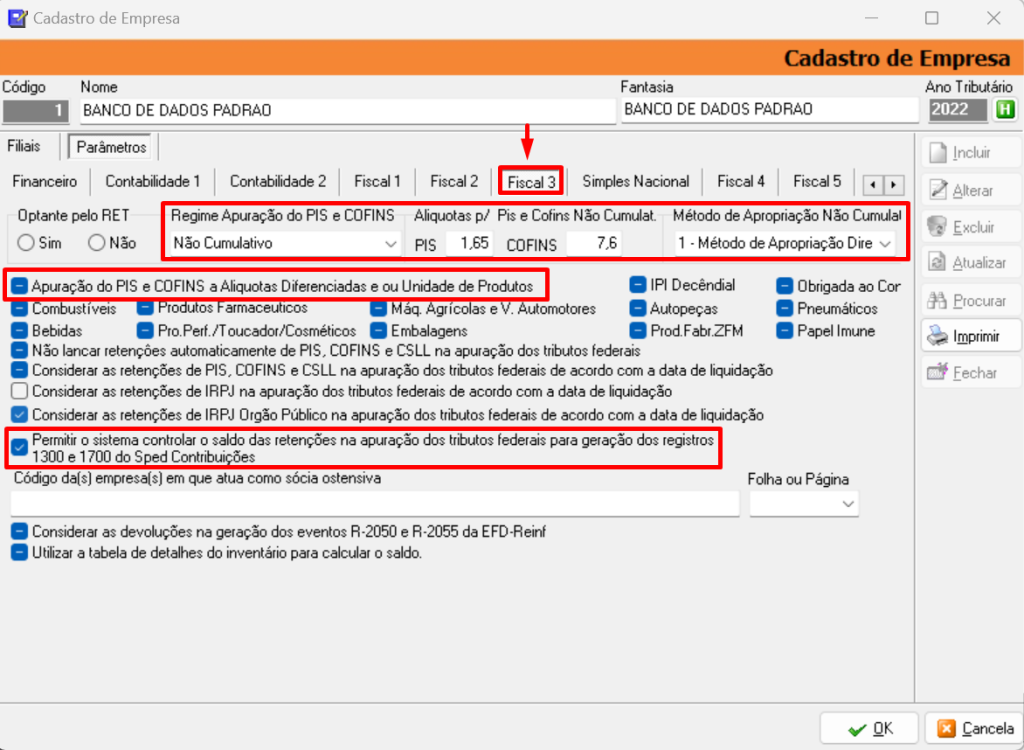Screen dimensions: 1024x750
Task: Toggle Utilizar a tabela de detalhes do inventário
Action: pos(20,553)
